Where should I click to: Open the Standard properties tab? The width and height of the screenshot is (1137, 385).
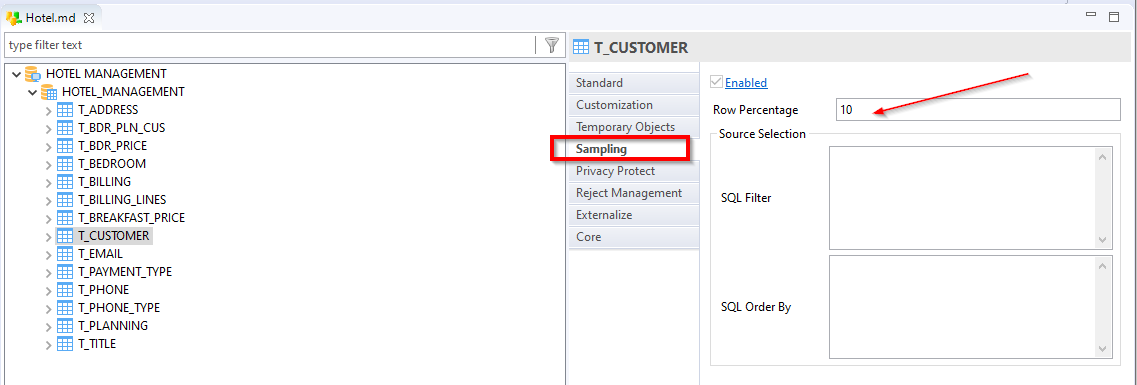pos(634,83)
